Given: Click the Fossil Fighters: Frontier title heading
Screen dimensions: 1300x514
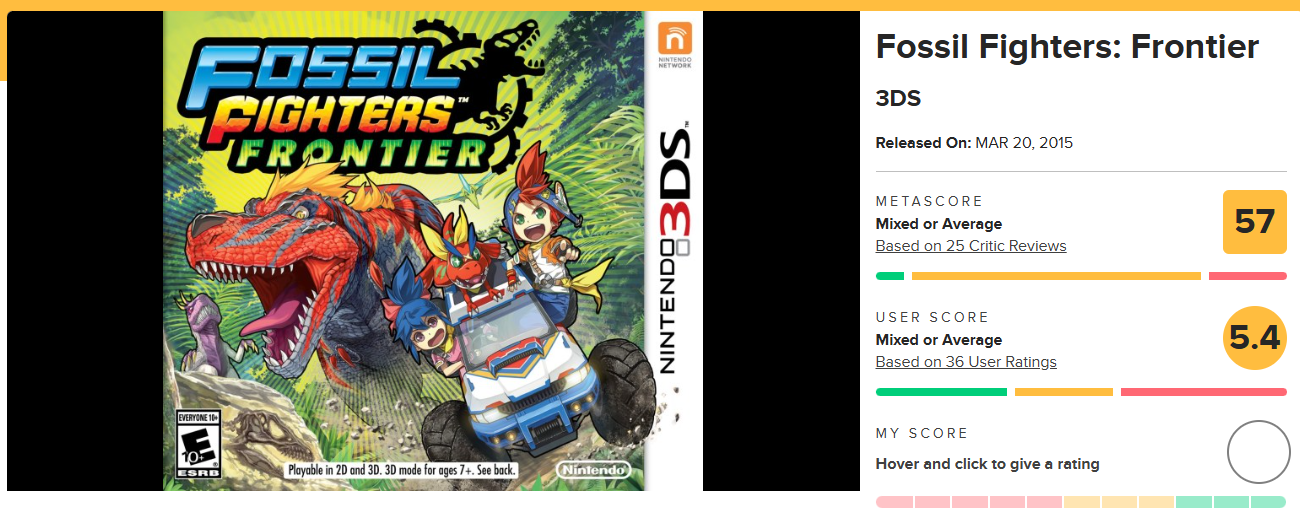Looking at the screenshot, I should [x=1067, y=46].
